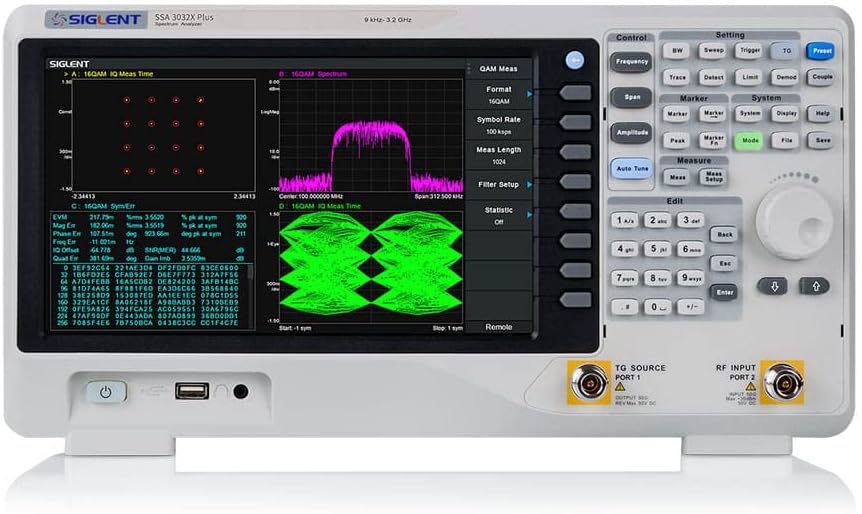Image resolution: width=862 pixels, height=514 pixels.
Task: Click the hardware softkey beside Meas Length
Action: (x=576, y=152)
